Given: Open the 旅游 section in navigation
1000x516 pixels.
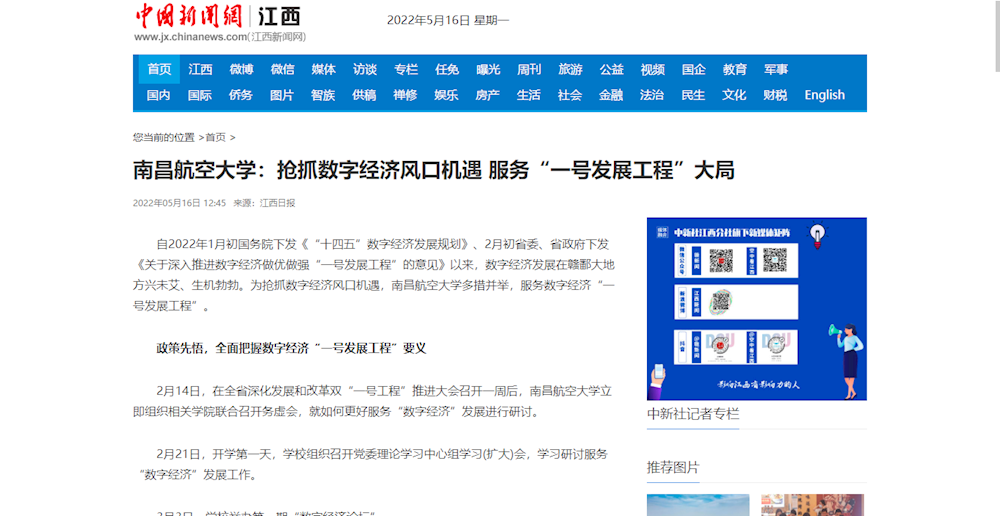Looking at the screenshot, I should click(570, 69).
